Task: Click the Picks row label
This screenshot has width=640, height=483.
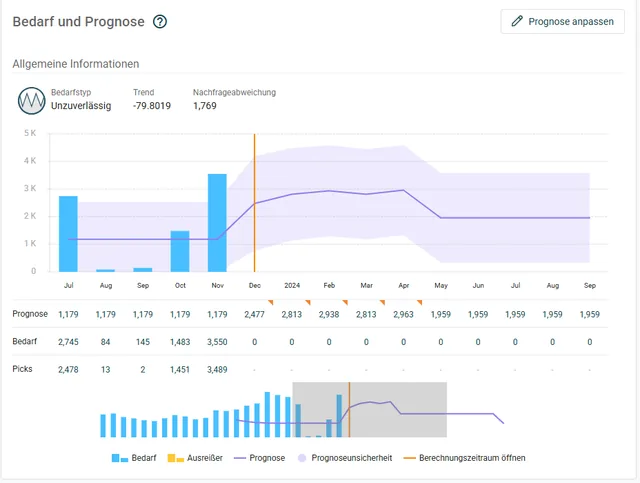Action: tap(22, 369)
